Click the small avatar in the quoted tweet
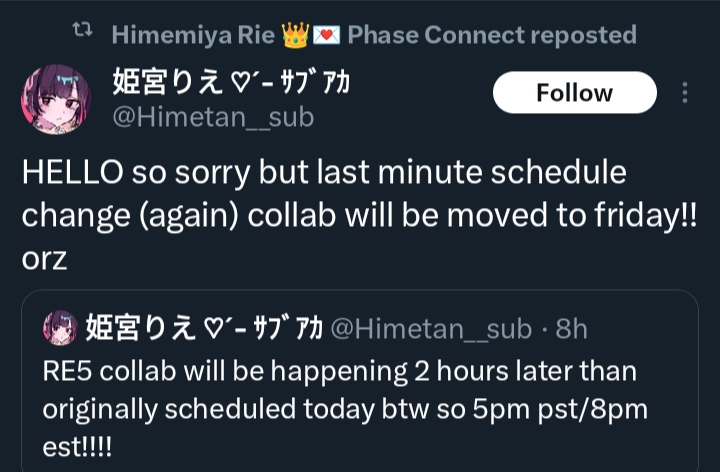 click(x=60, y=328)
